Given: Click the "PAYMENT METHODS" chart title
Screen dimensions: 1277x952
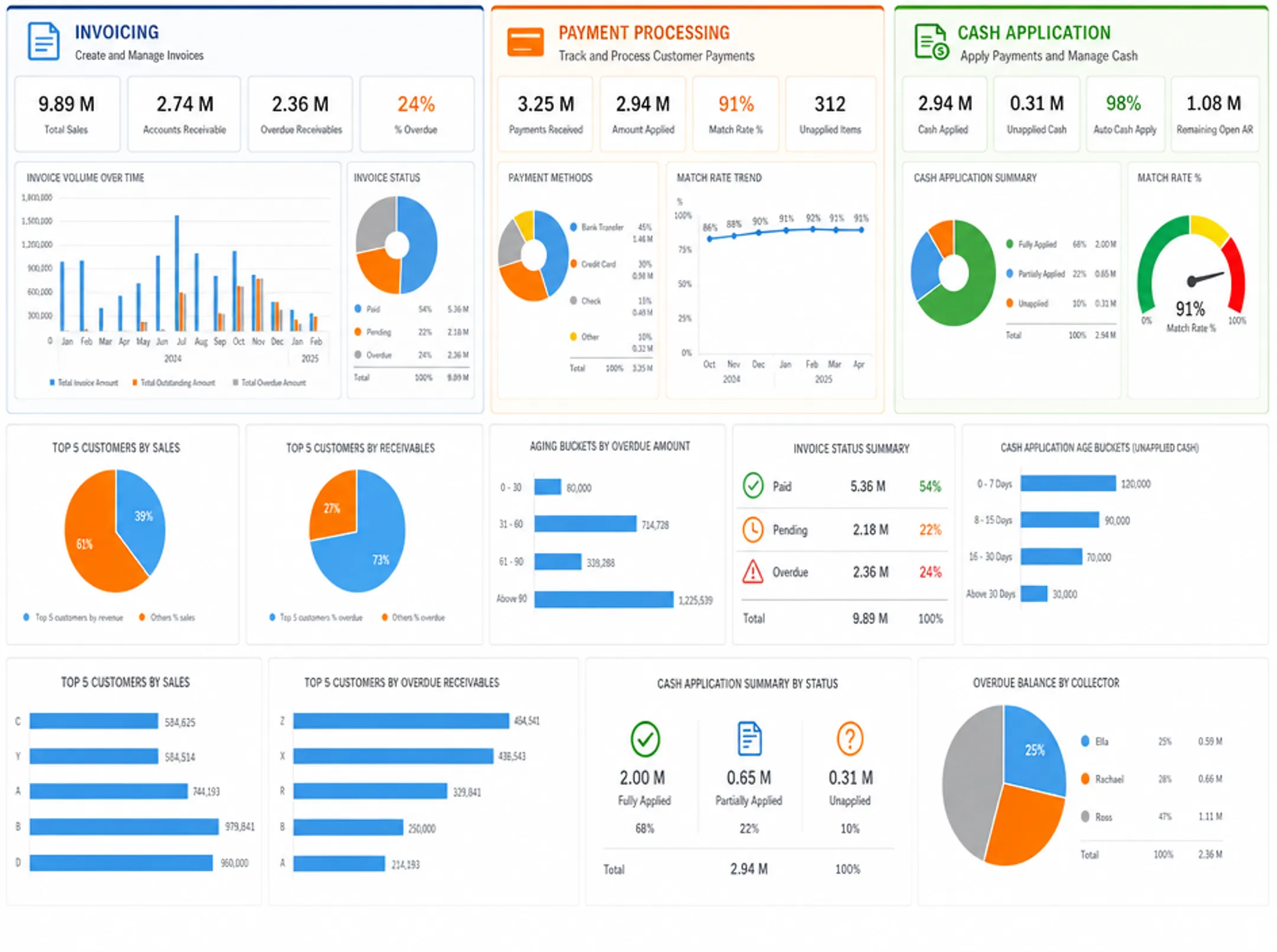Looking at the screenshot, I should point(550,177).
